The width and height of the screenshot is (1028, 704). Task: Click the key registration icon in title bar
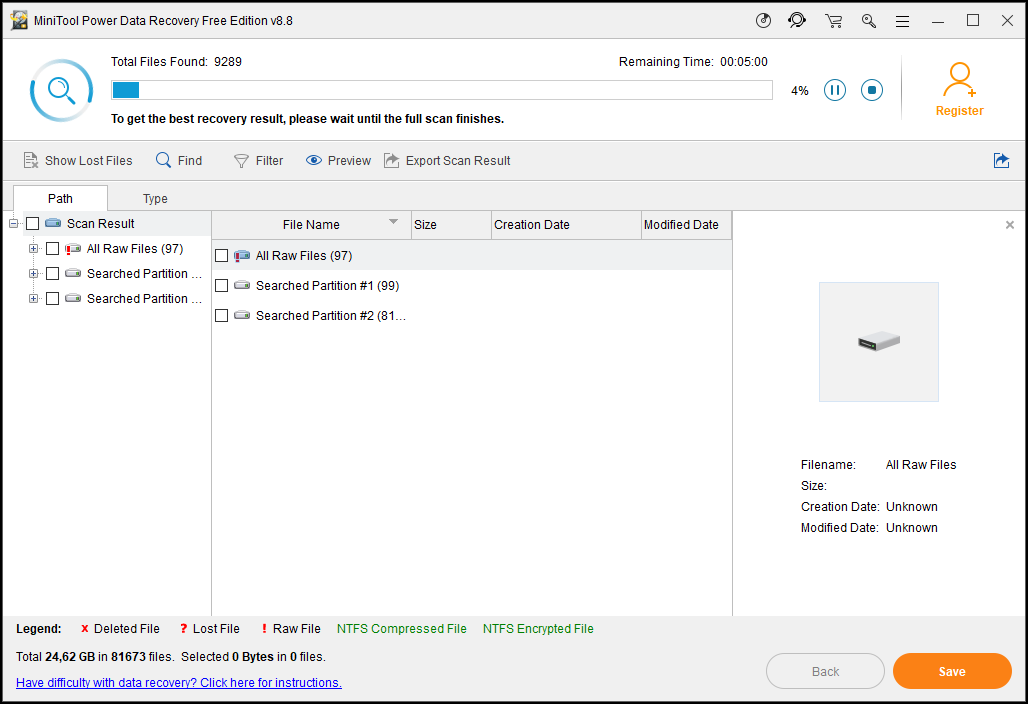869,21
